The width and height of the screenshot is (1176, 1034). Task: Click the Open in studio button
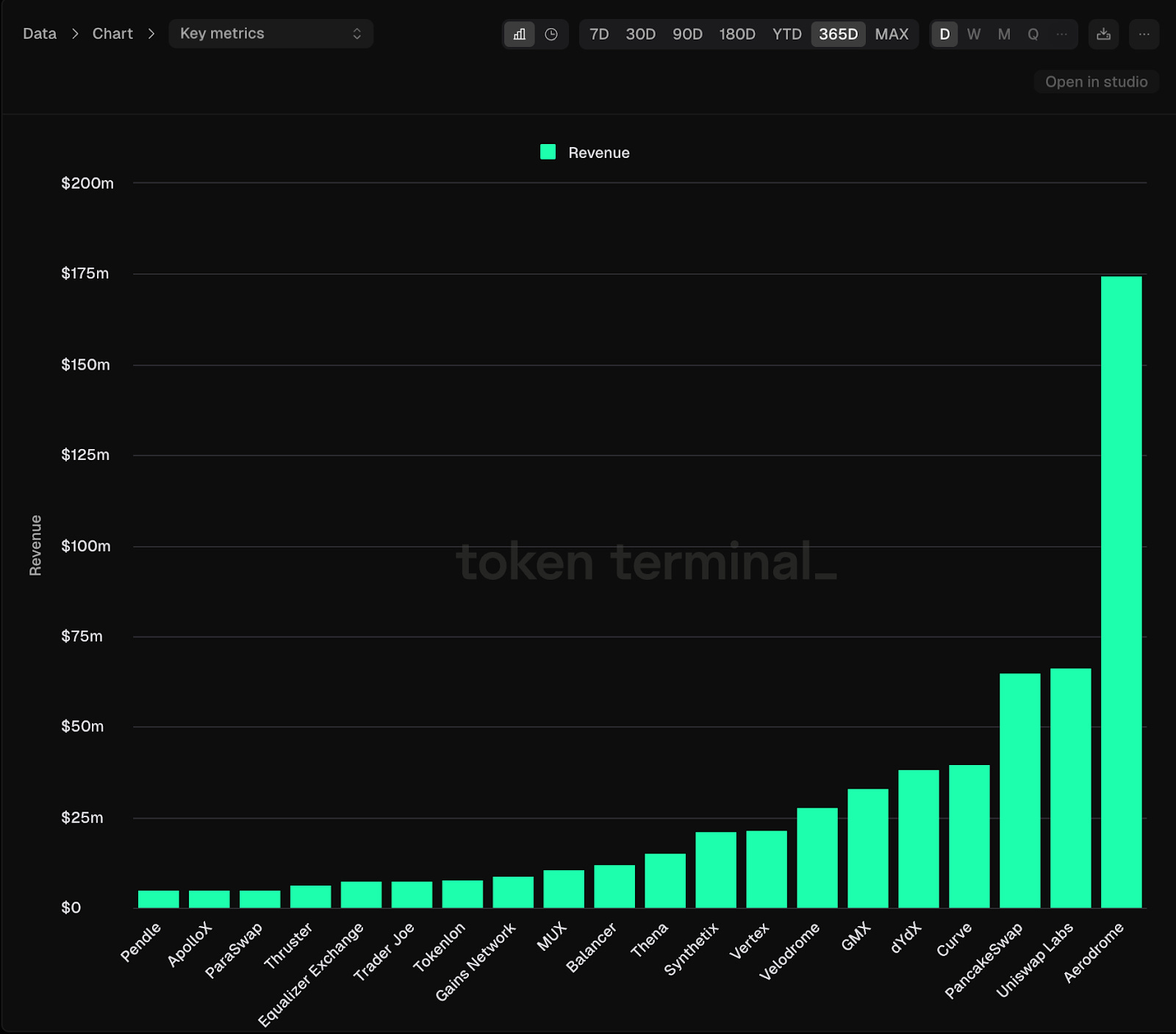pyautogui.click(x=1097, y=82)
